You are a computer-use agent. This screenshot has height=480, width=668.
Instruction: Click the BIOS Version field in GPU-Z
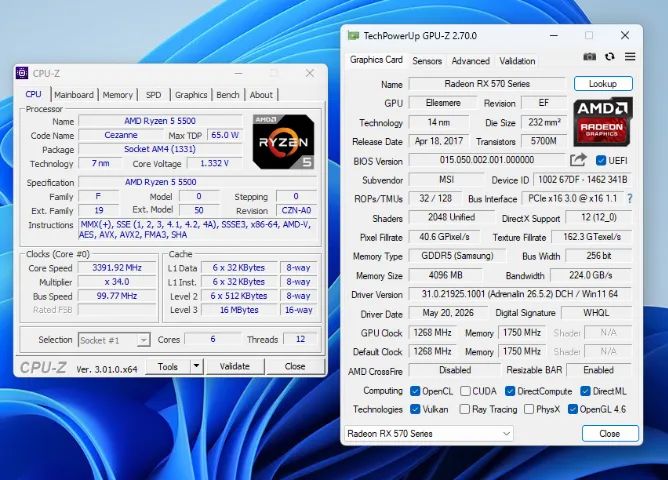click(487, 160)
